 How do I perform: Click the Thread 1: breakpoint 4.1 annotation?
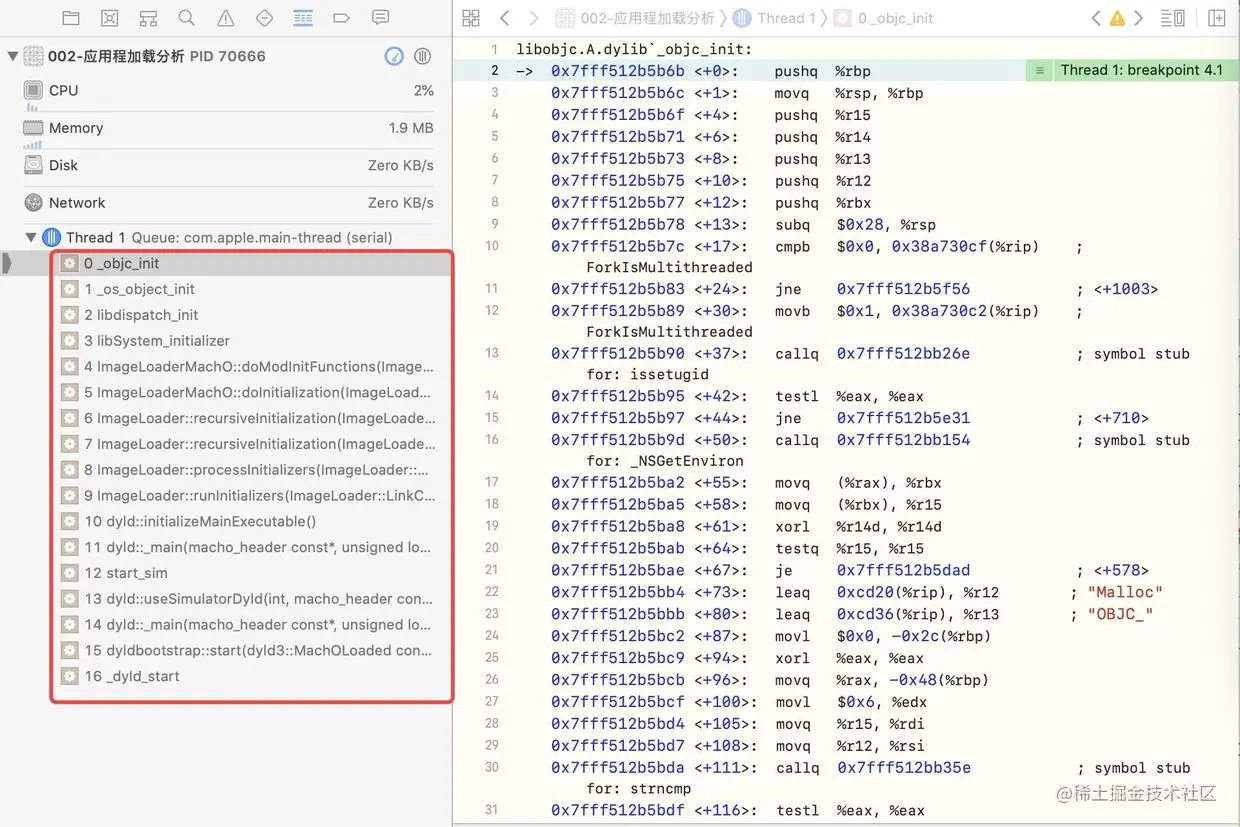pos(1141,70)
